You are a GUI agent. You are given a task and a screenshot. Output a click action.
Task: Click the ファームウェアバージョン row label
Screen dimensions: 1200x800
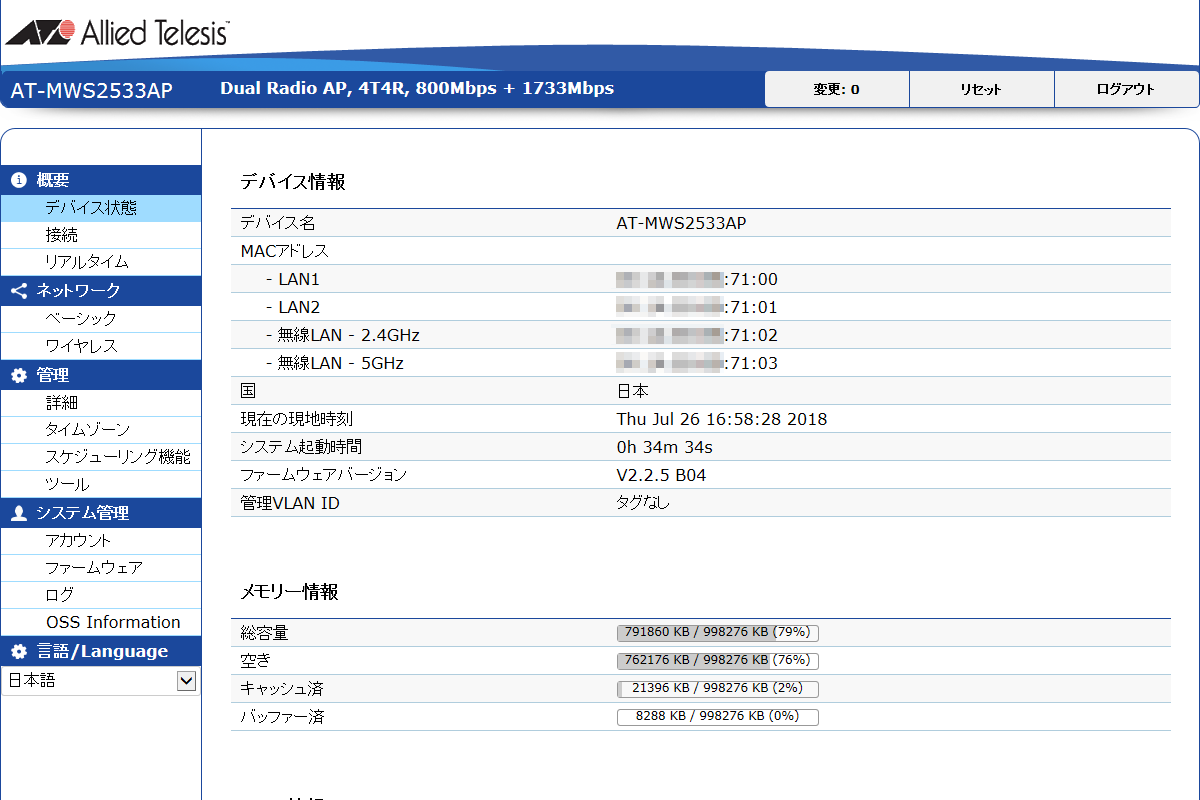pos(324,475)
